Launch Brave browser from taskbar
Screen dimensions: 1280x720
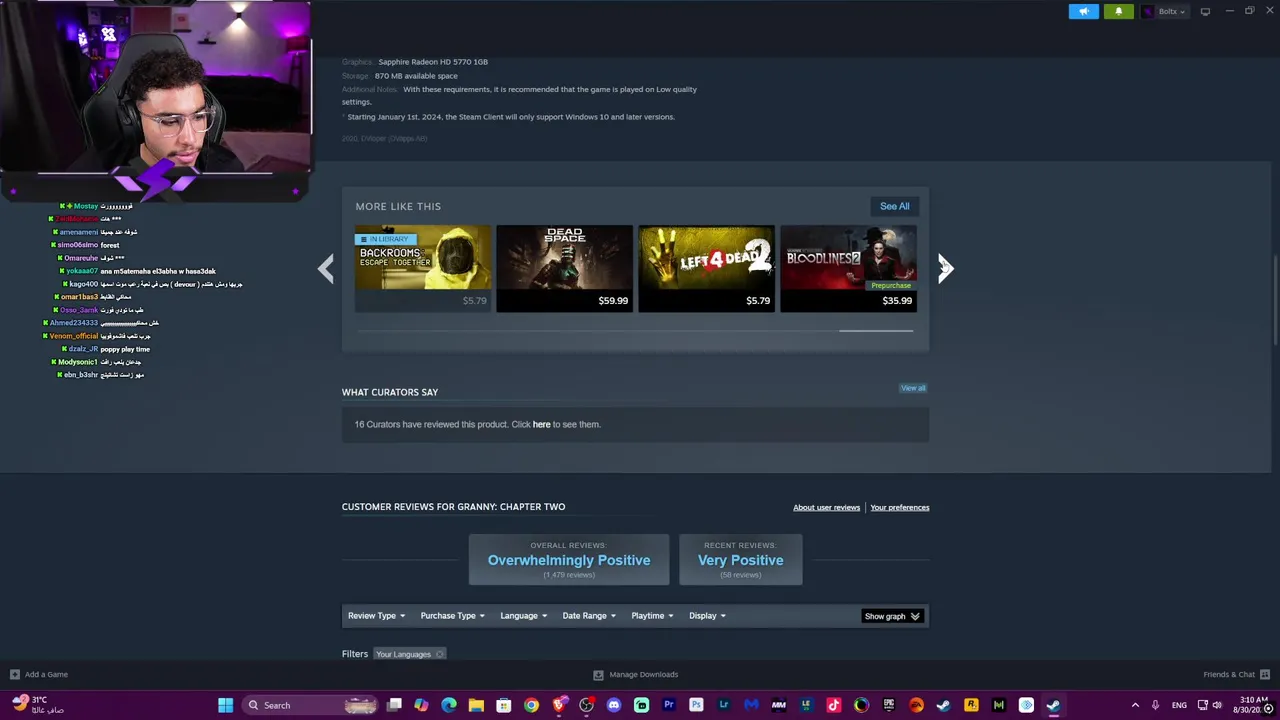click(x=559, y=705)
